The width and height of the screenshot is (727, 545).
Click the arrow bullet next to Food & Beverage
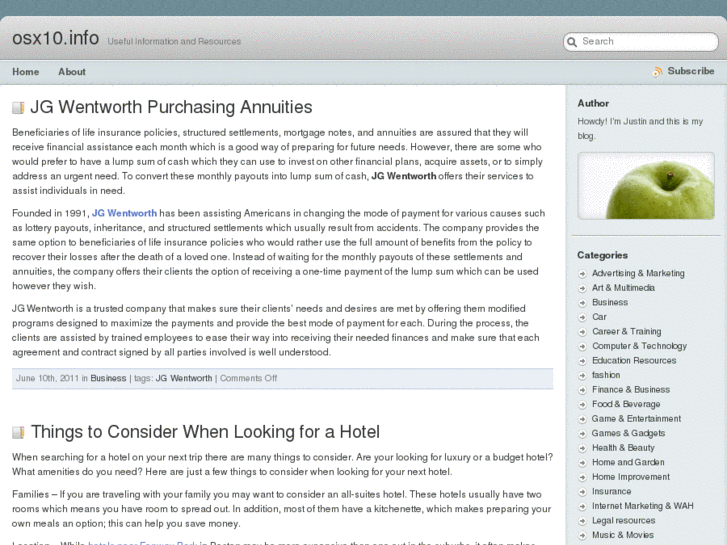click(x=582, y=404)
